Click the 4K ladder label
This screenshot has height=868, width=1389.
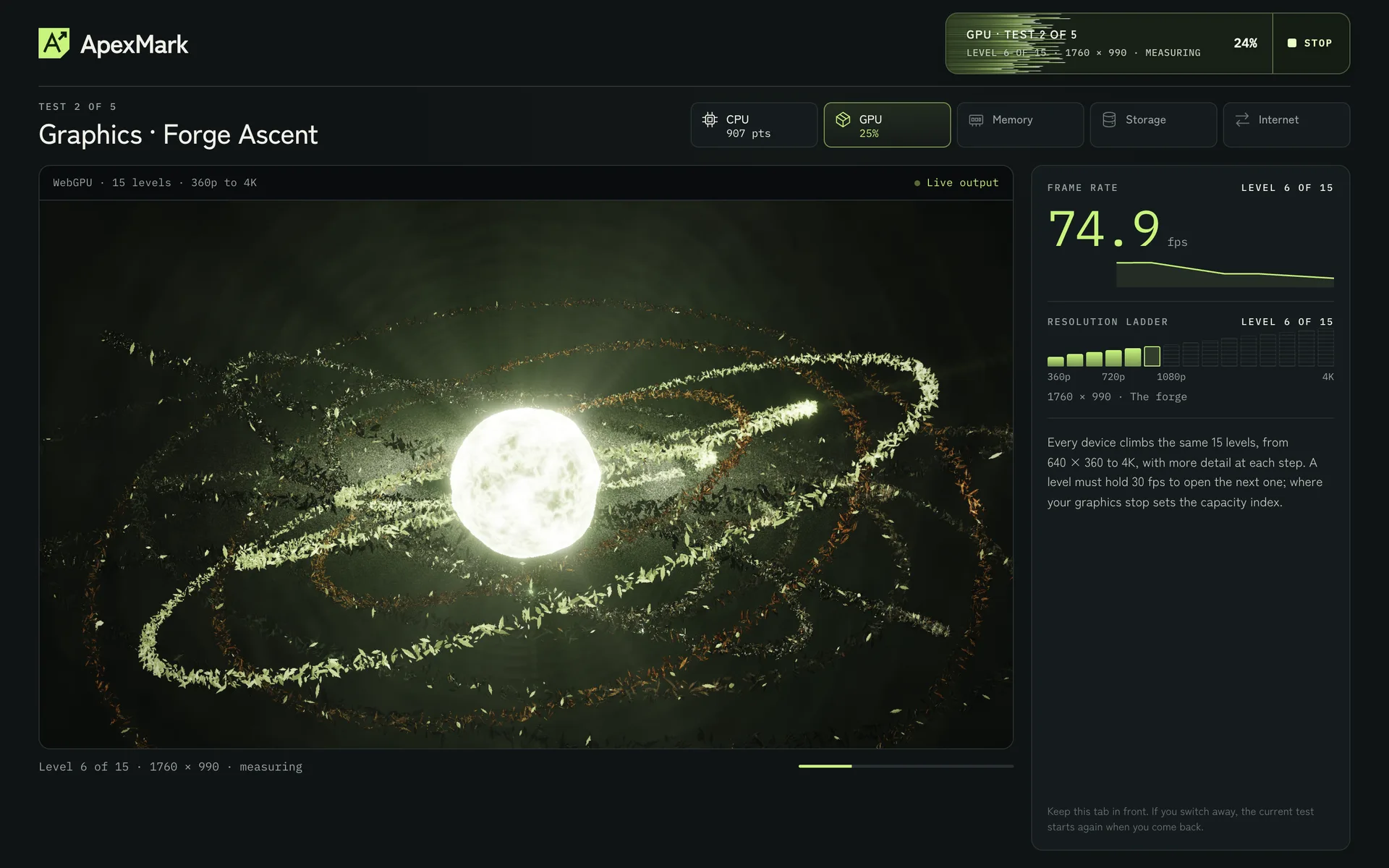tap(1328, 377)
